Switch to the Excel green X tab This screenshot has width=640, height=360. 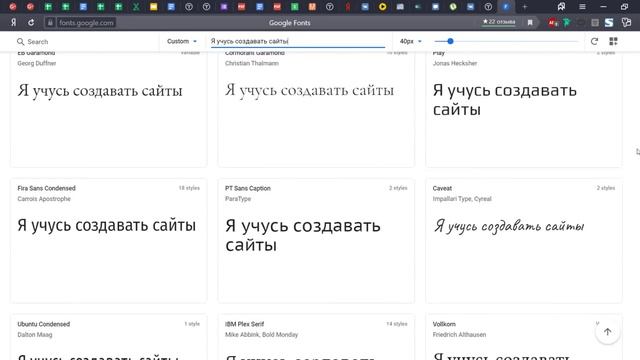[136, 7]
